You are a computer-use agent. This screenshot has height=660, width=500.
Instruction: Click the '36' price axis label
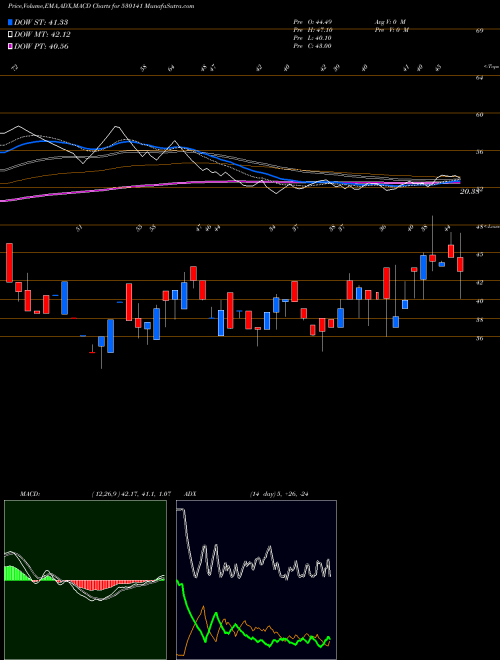[479, 338]
